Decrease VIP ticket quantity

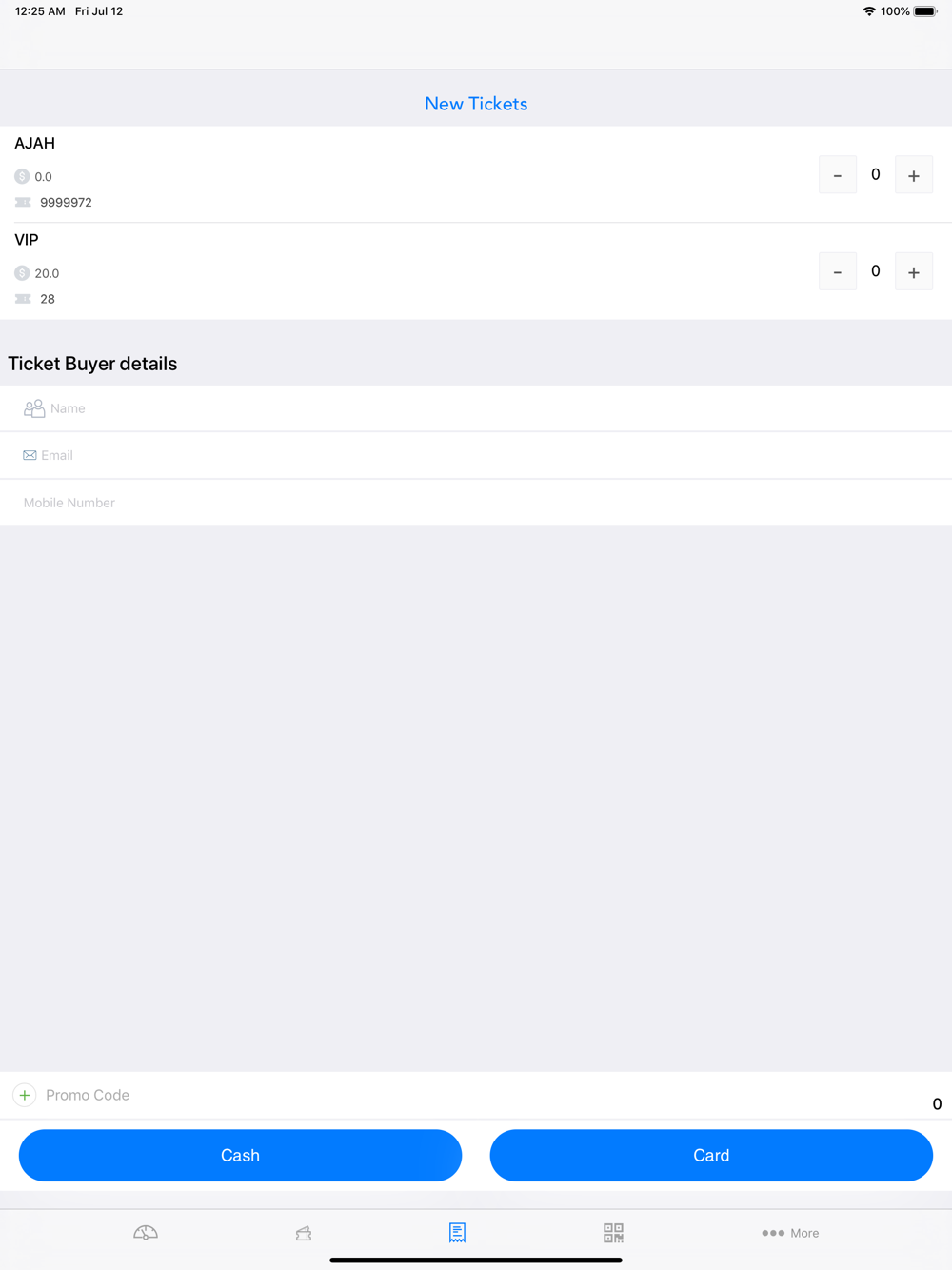pyautogui.click(x=838, y=272)
